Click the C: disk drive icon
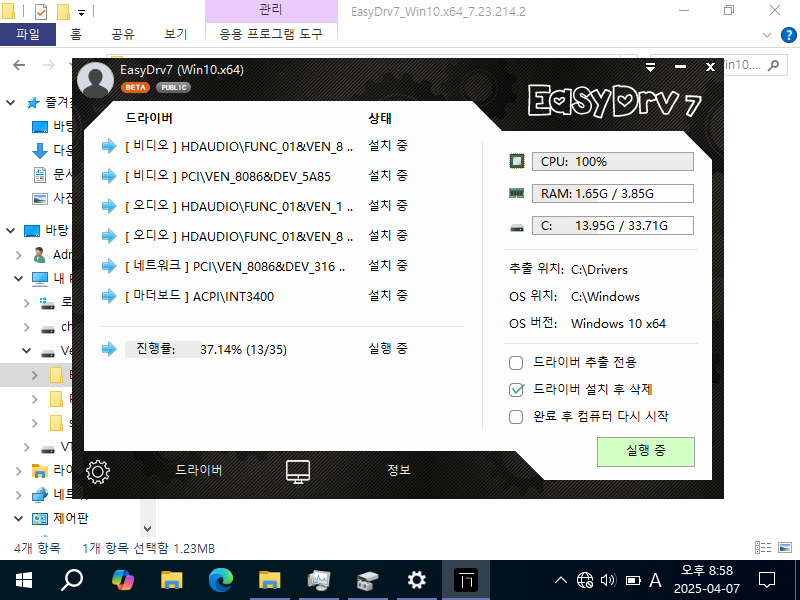 (517, 228)
